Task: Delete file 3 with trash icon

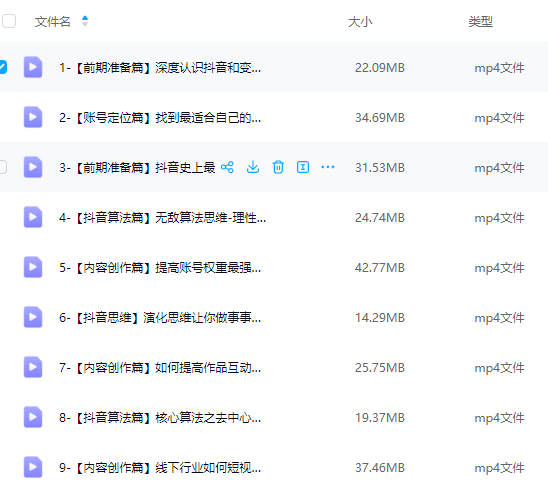Action: click(x=278, y=167)
